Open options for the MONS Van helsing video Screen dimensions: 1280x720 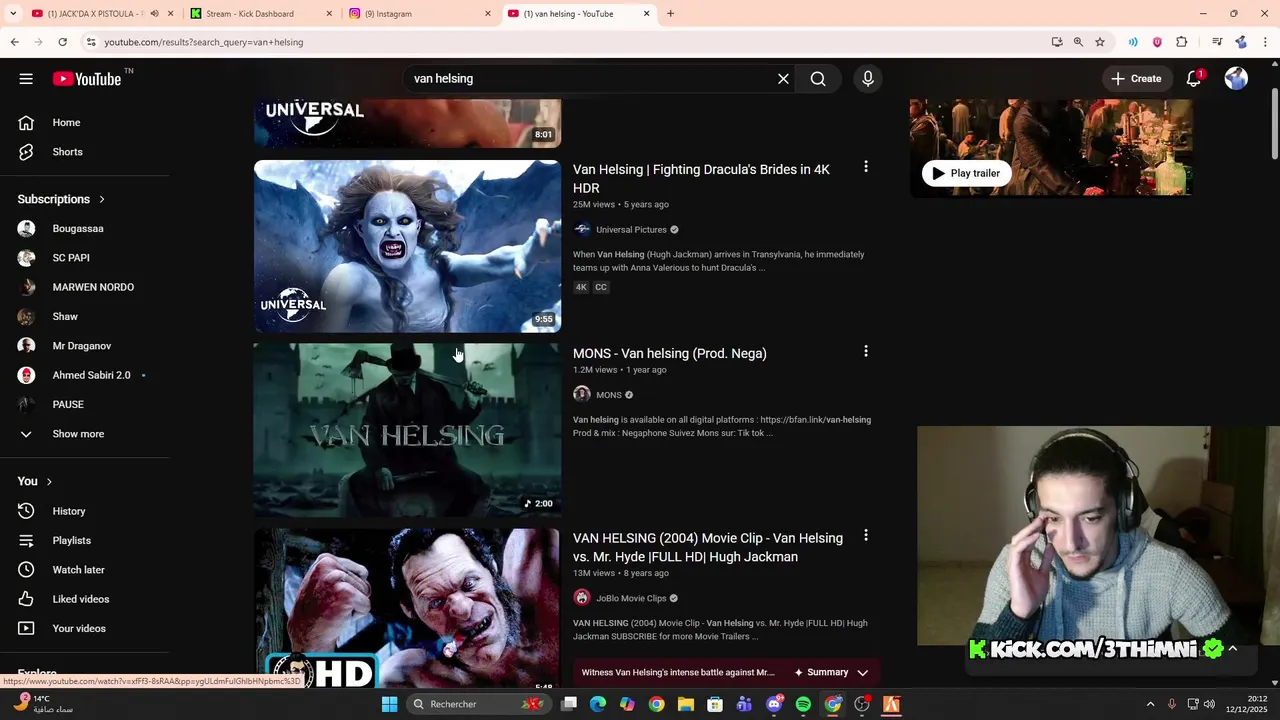tap(866, 351)
